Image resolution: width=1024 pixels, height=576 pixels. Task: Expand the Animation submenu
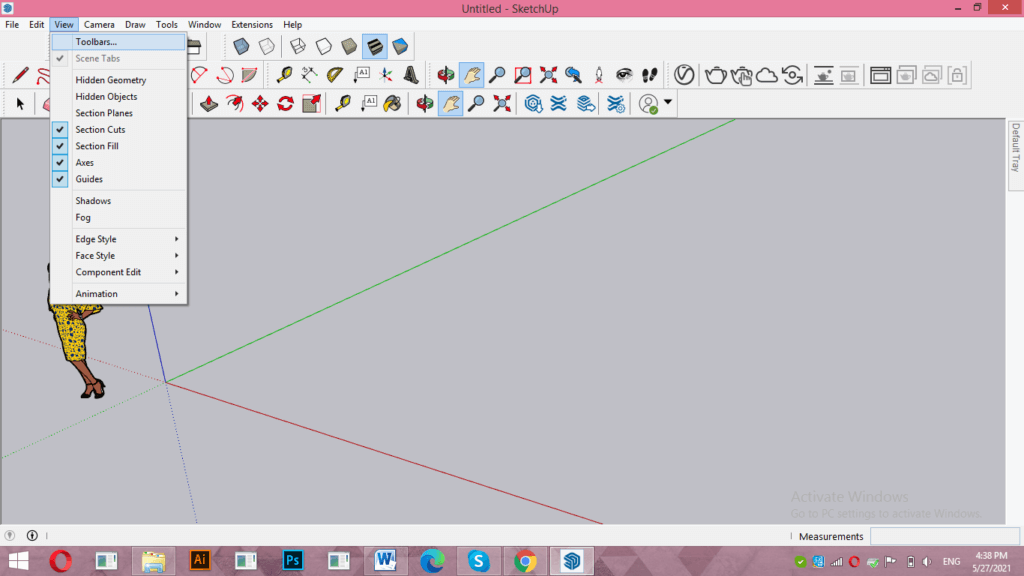97,293
